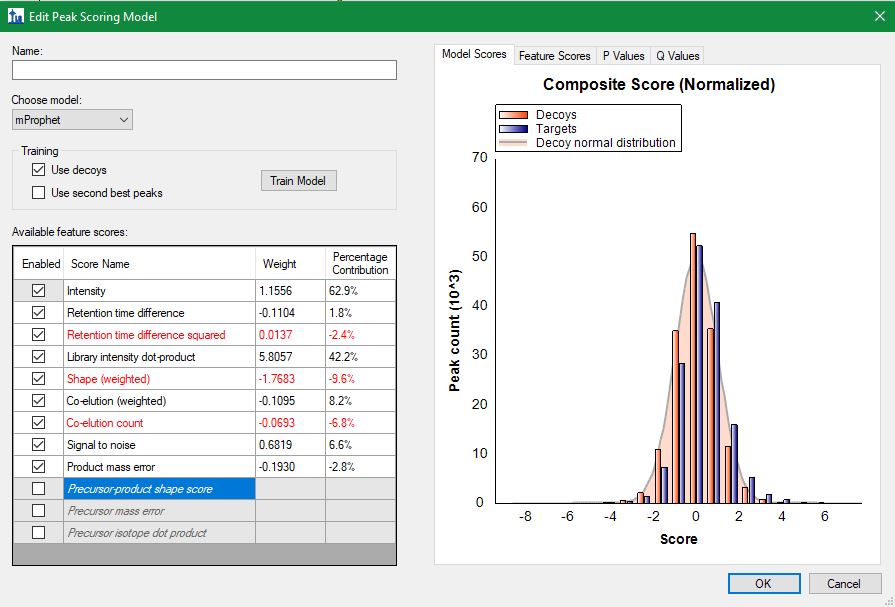Screen dimensions: 895x607
Task: Click the Skyline app icon in title bar
Action: (15, 16)
